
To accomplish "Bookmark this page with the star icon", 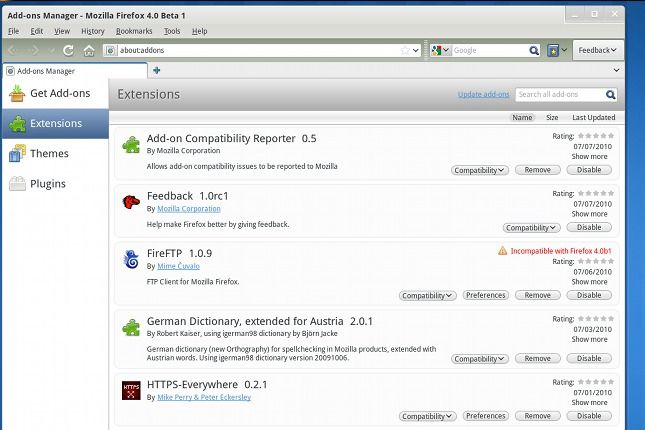I will point(405,50).
